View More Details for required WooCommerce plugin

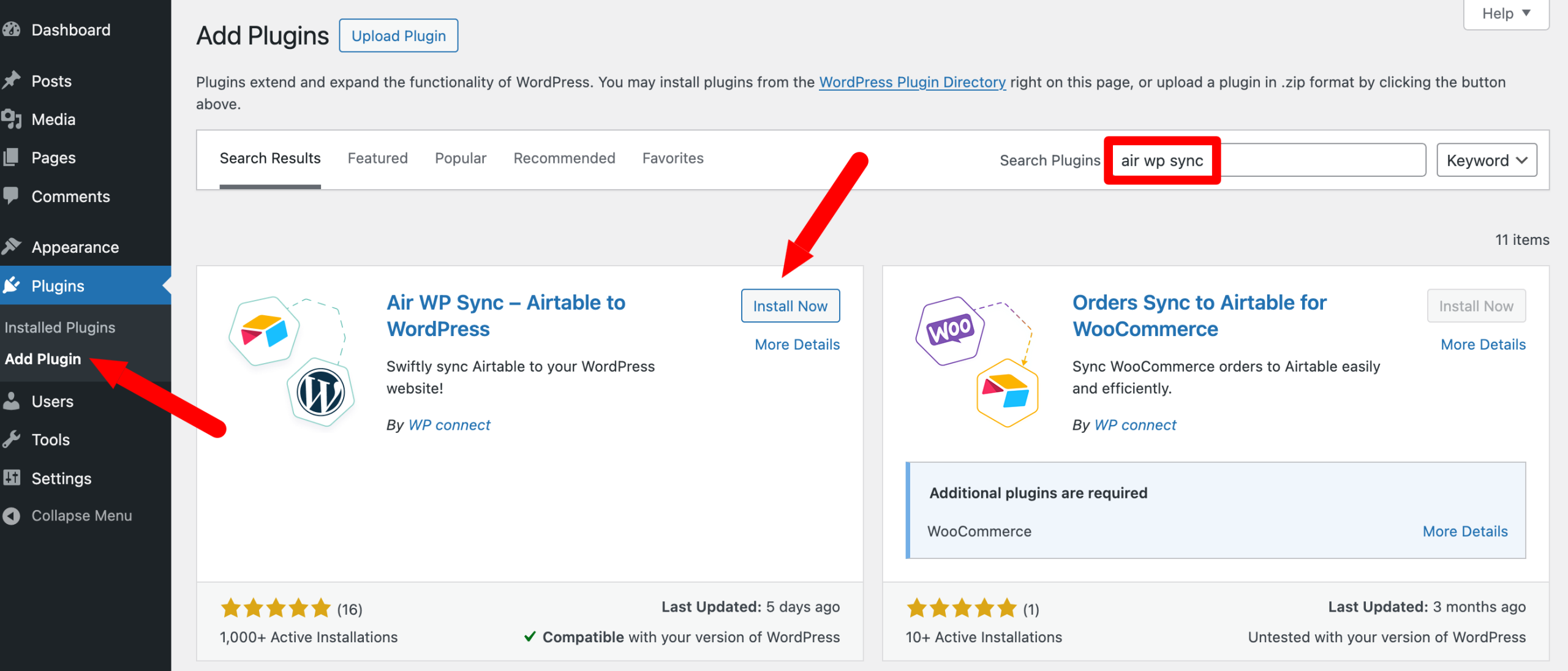pyautogui.click(x=1465, y=531)
